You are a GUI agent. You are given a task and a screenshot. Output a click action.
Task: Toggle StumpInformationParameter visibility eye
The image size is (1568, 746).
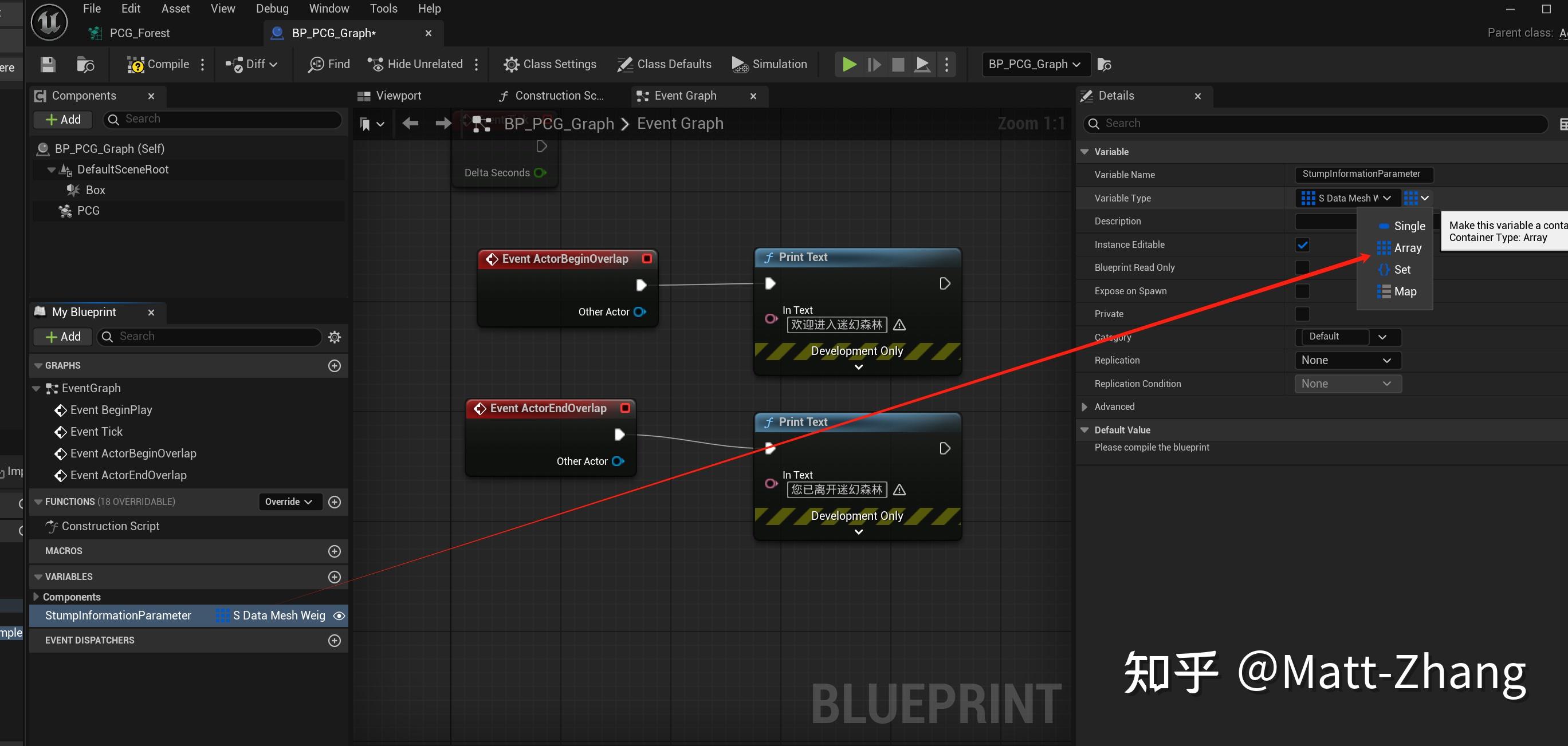pyautogui.click(x=339, y=616)
